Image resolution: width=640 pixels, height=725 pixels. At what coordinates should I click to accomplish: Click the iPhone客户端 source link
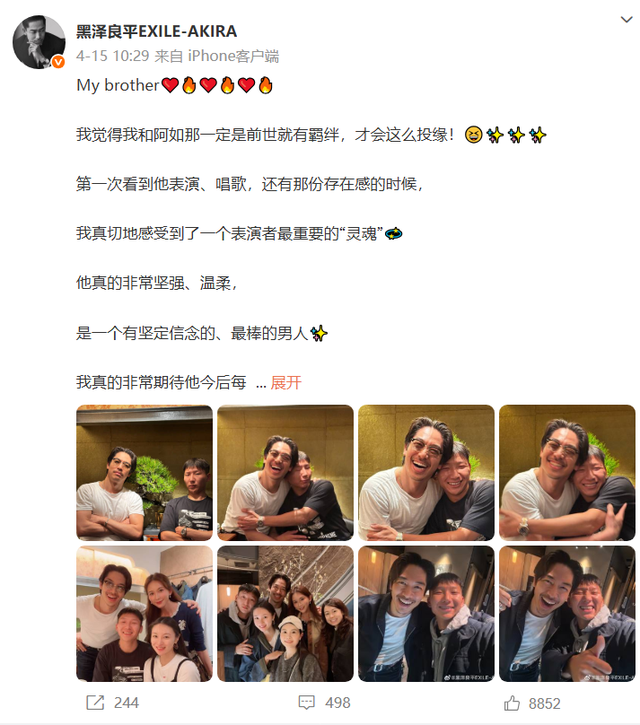(x=233, y=56)
